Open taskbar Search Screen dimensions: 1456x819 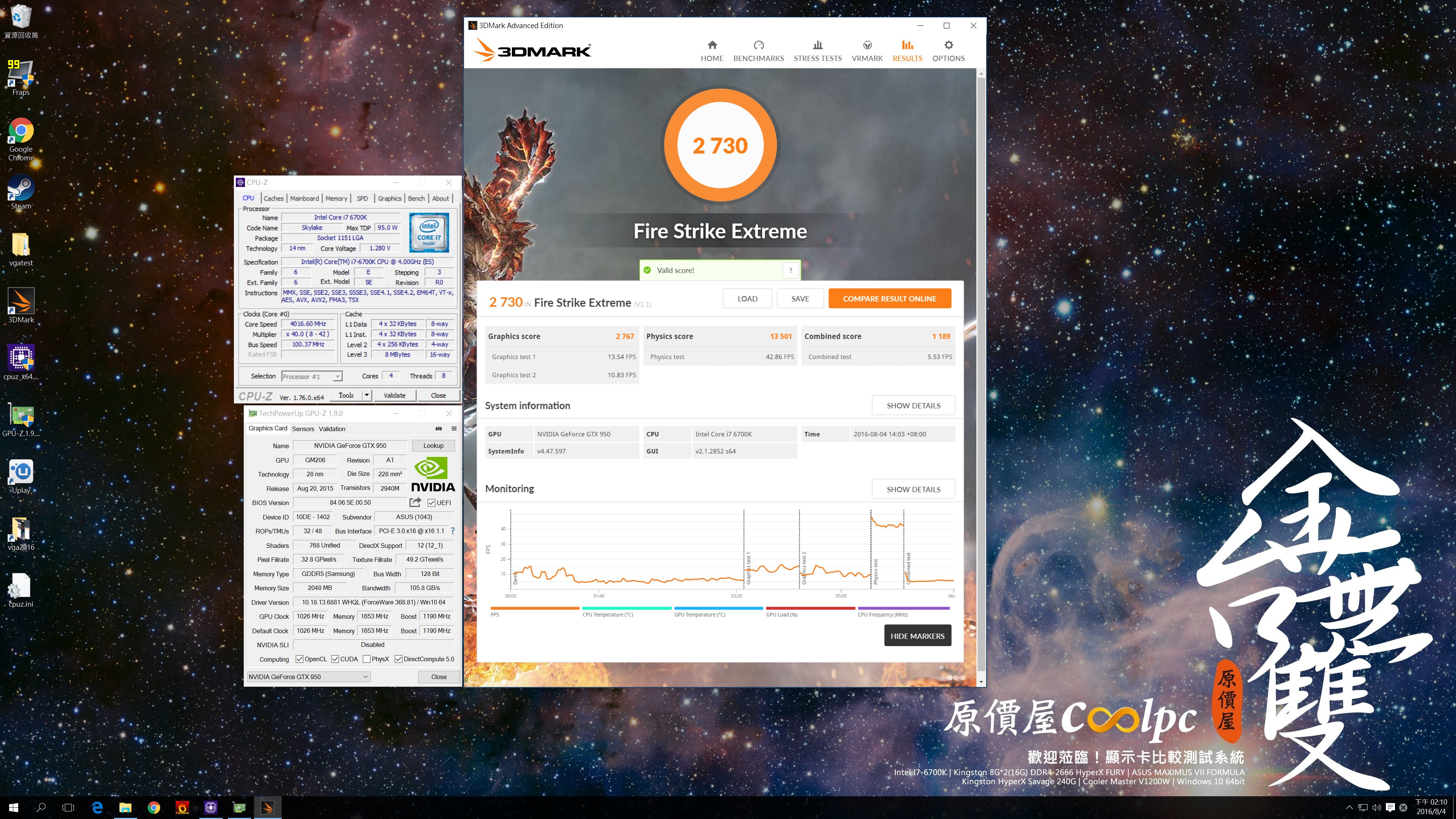click(41, 807)
